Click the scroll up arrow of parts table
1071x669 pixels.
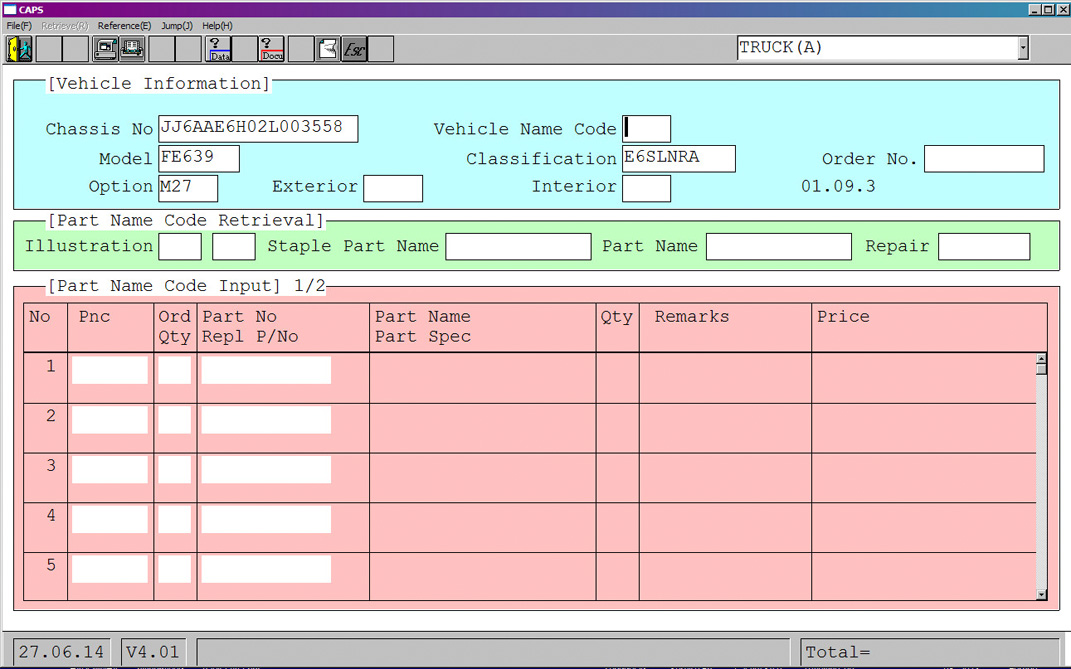click(1041, 359)
